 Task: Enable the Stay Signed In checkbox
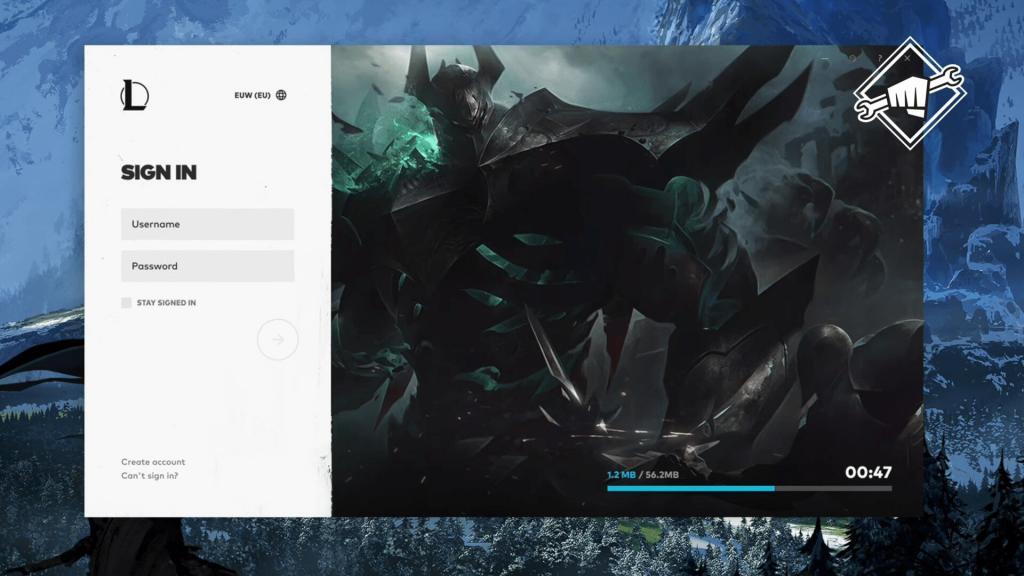click(126, 302)
